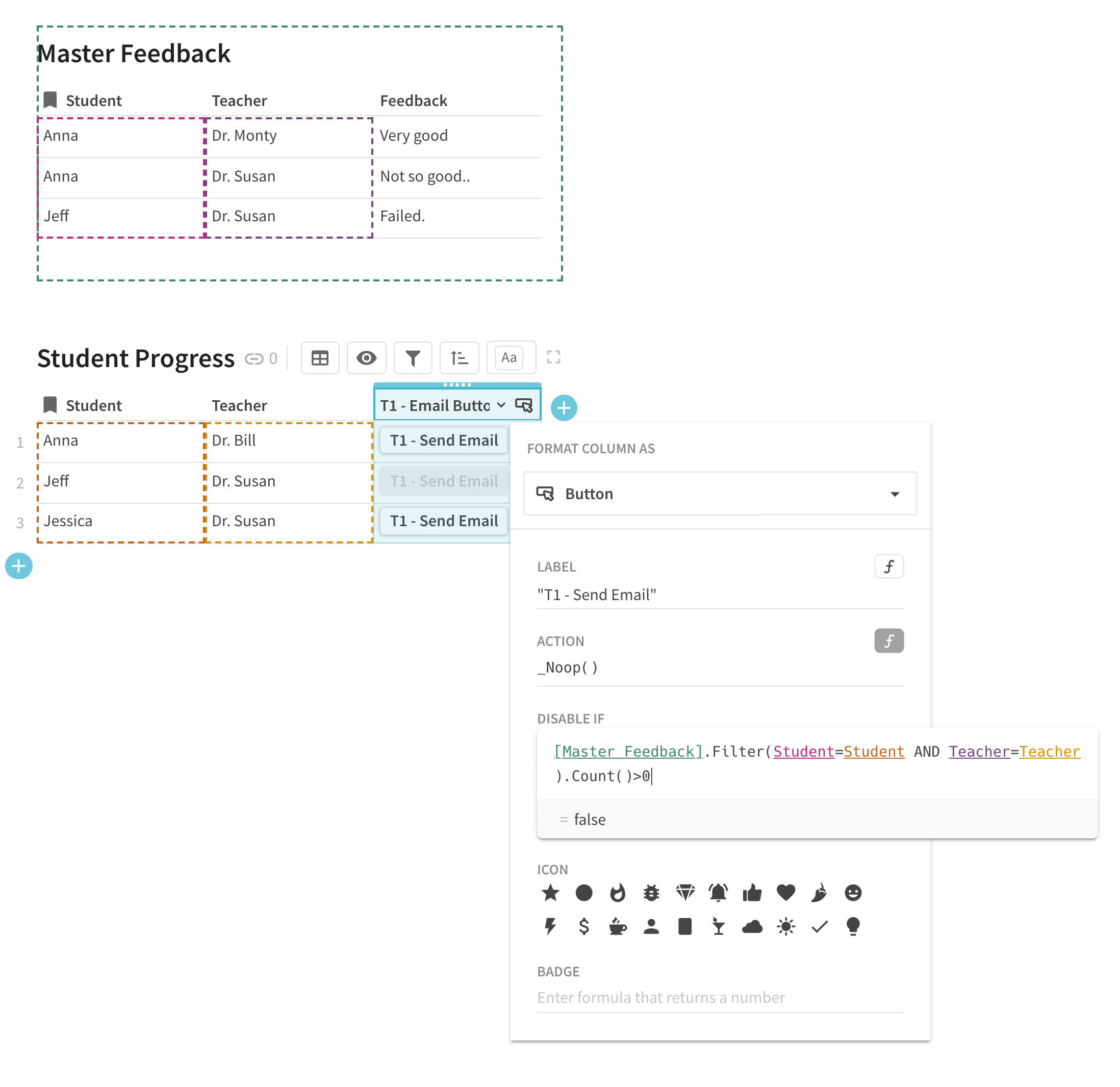Choose the lightbulb button icon
The width and height of the screenshot is (1120, 1087).
[x=853, y=926]
